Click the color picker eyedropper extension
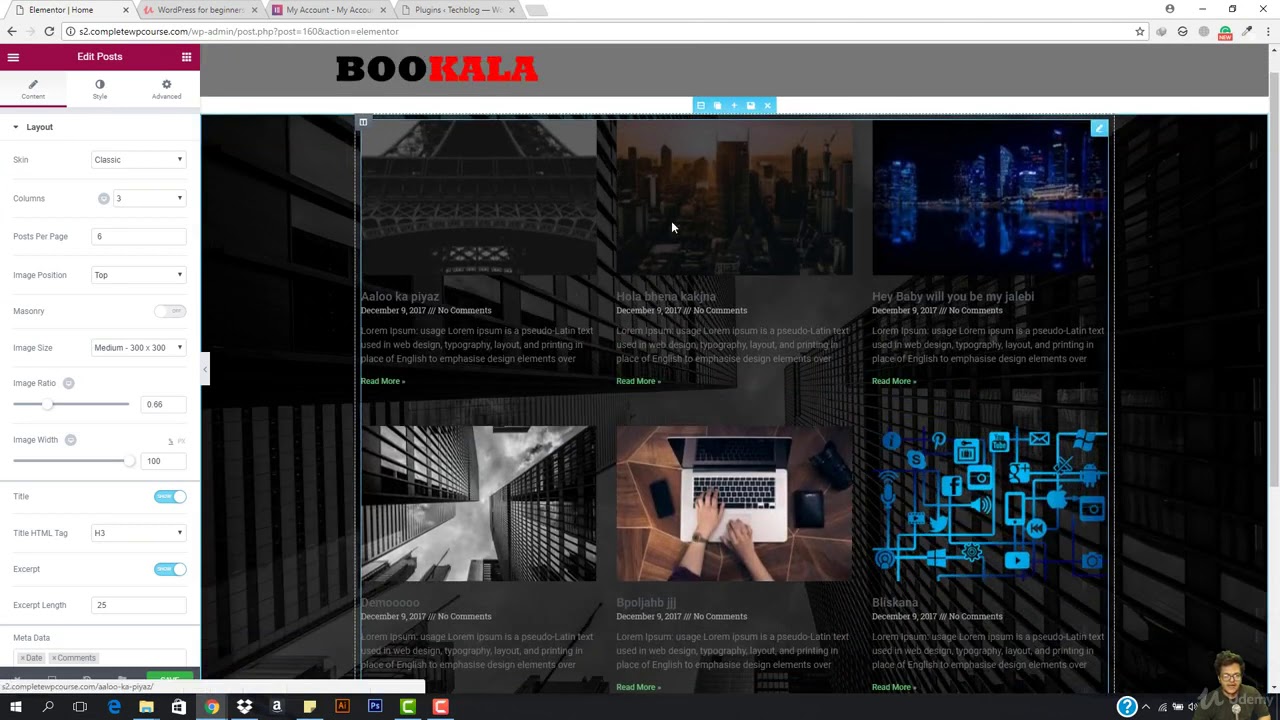Screen dimensions: 1280x720 pos(1247,32)
